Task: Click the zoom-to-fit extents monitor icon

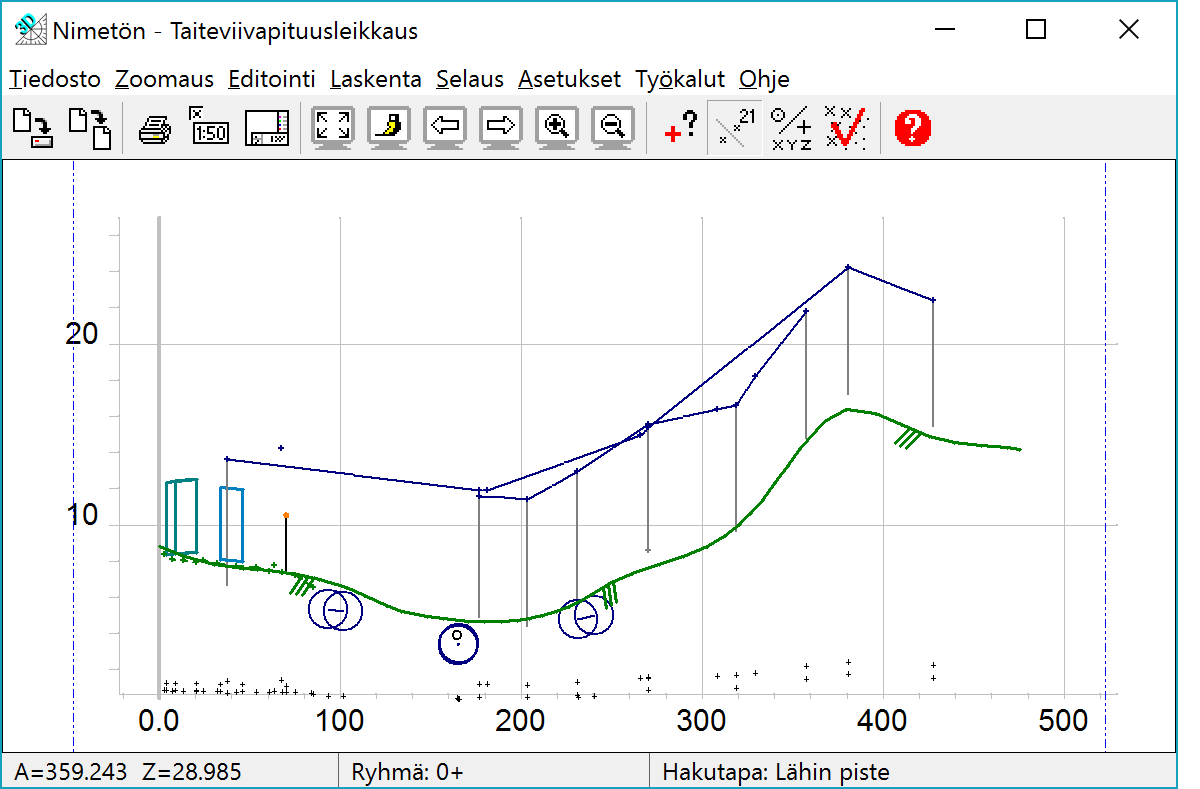Action: (x=333, y=127)
